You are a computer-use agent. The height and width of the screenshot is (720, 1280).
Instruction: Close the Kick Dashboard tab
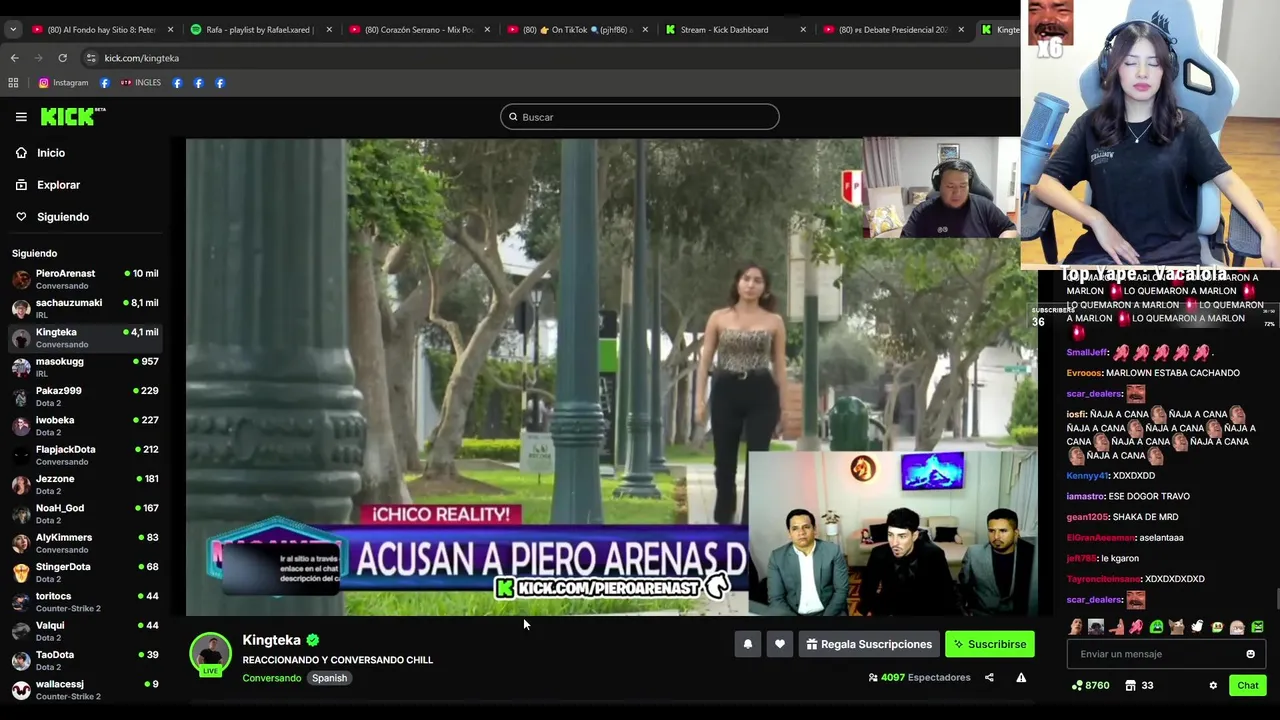[x=803, y=30]
